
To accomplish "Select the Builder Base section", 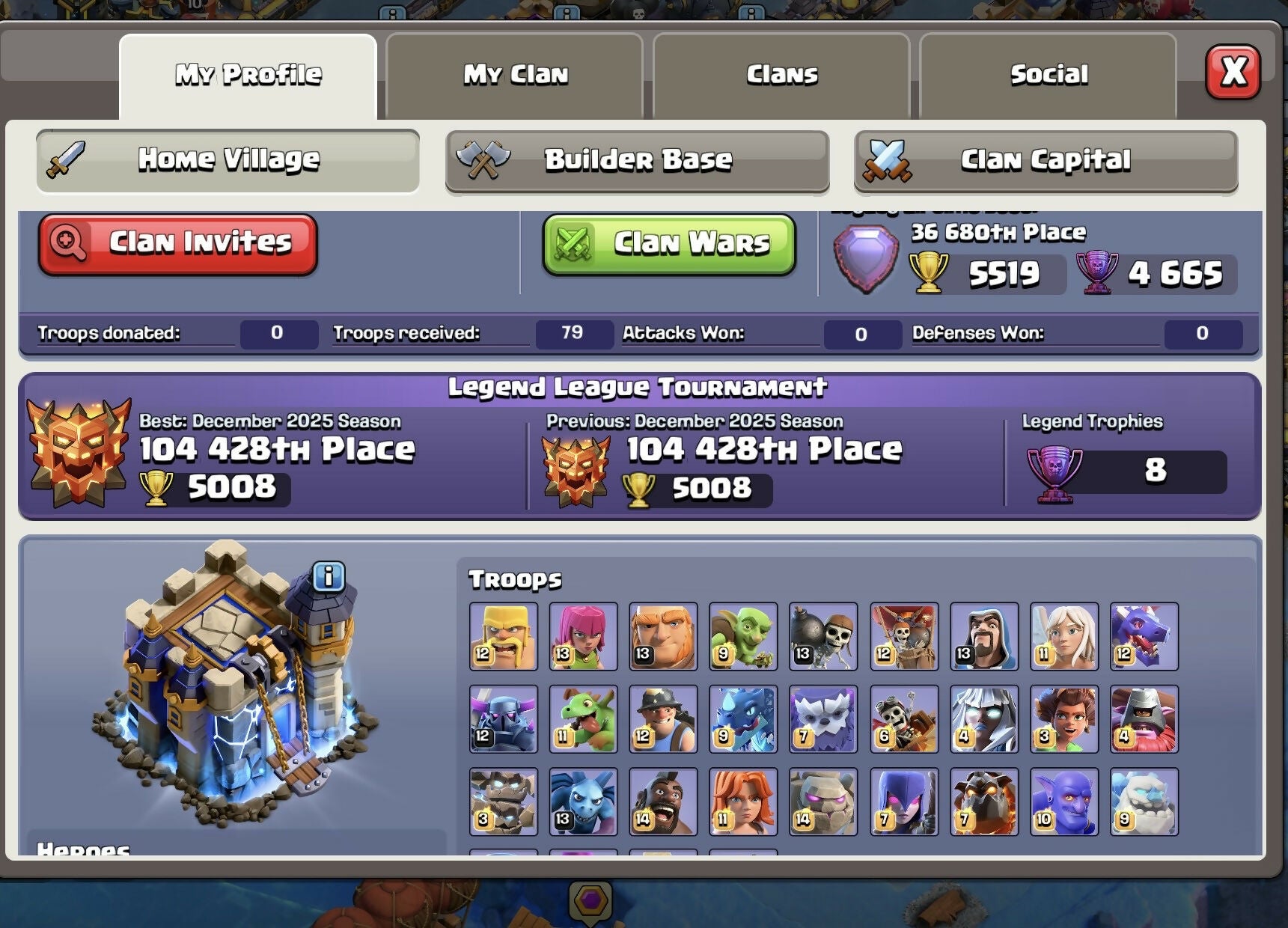I will pos(637,161).
